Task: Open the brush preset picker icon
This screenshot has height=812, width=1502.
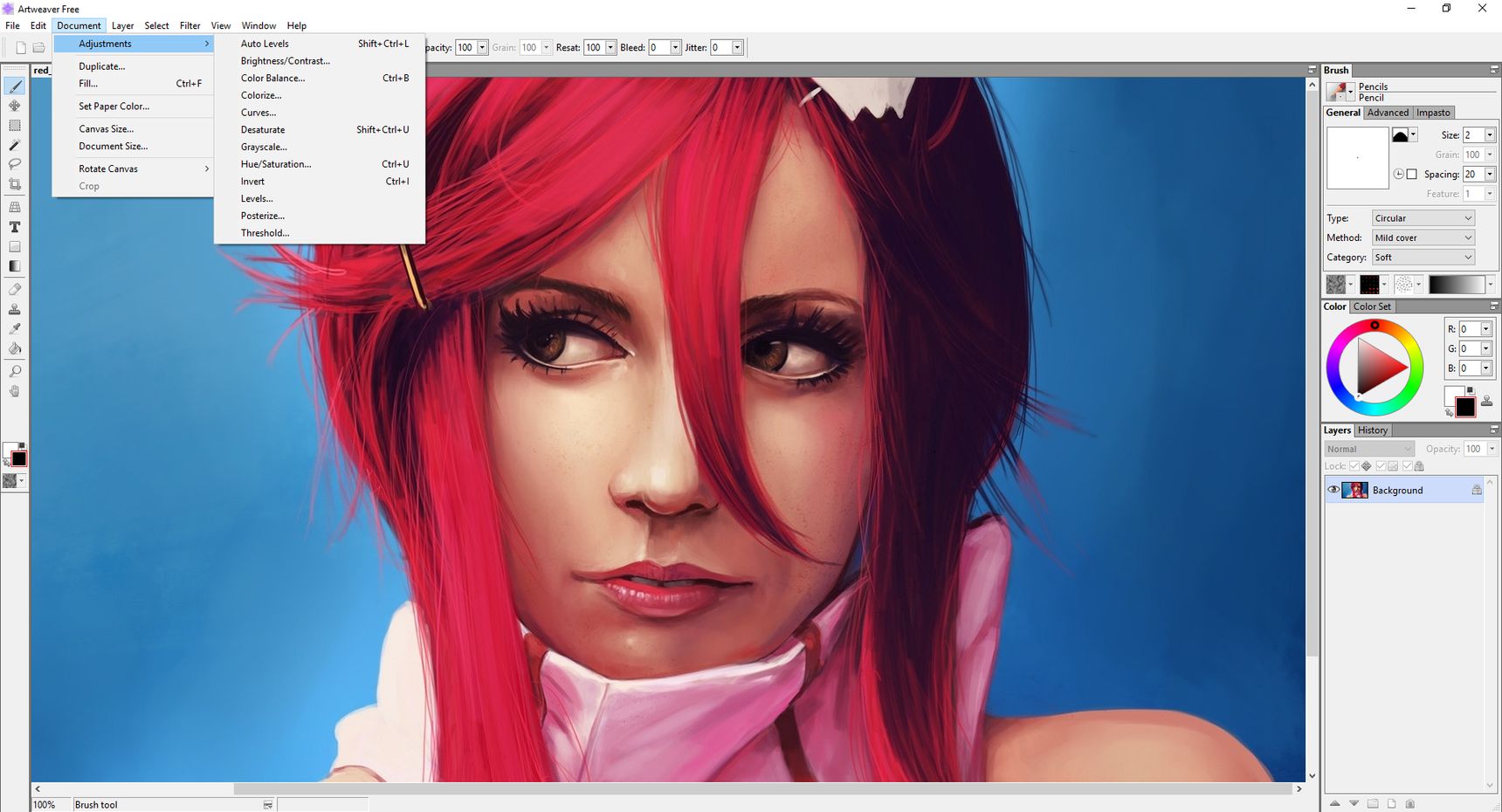Action: (x=1340, y=91)
